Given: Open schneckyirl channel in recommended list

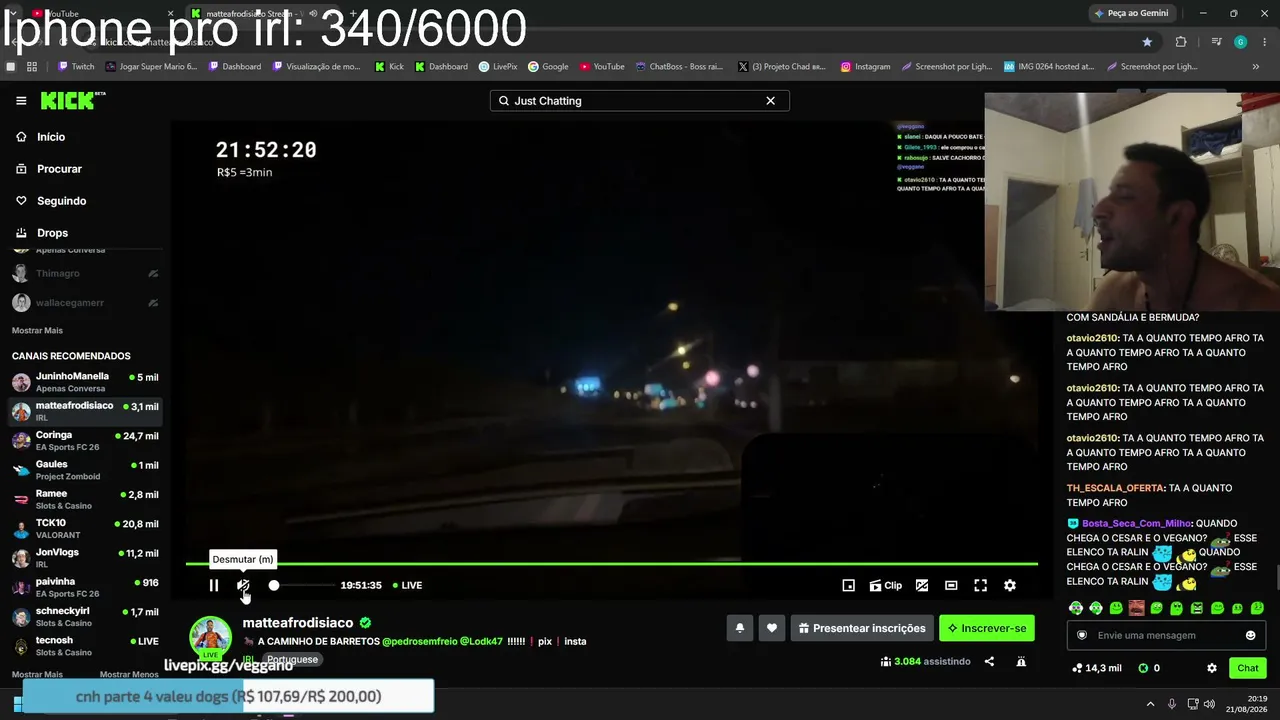Looking at the screenshot, I should 85,616.
